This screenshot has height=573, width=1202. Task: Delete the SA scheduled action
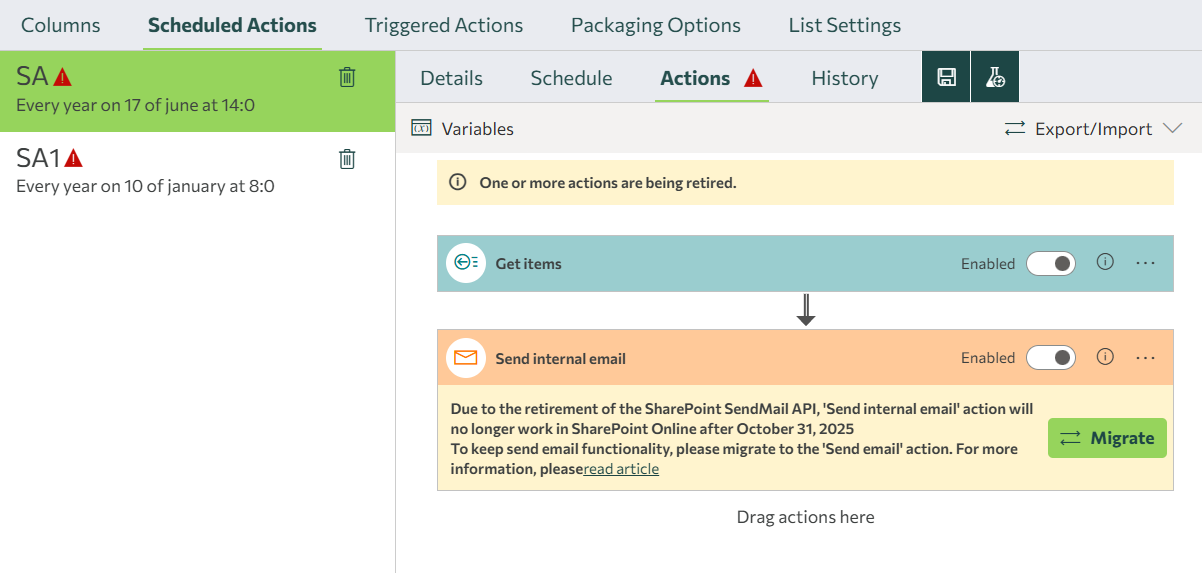click(x=347, y=77)
